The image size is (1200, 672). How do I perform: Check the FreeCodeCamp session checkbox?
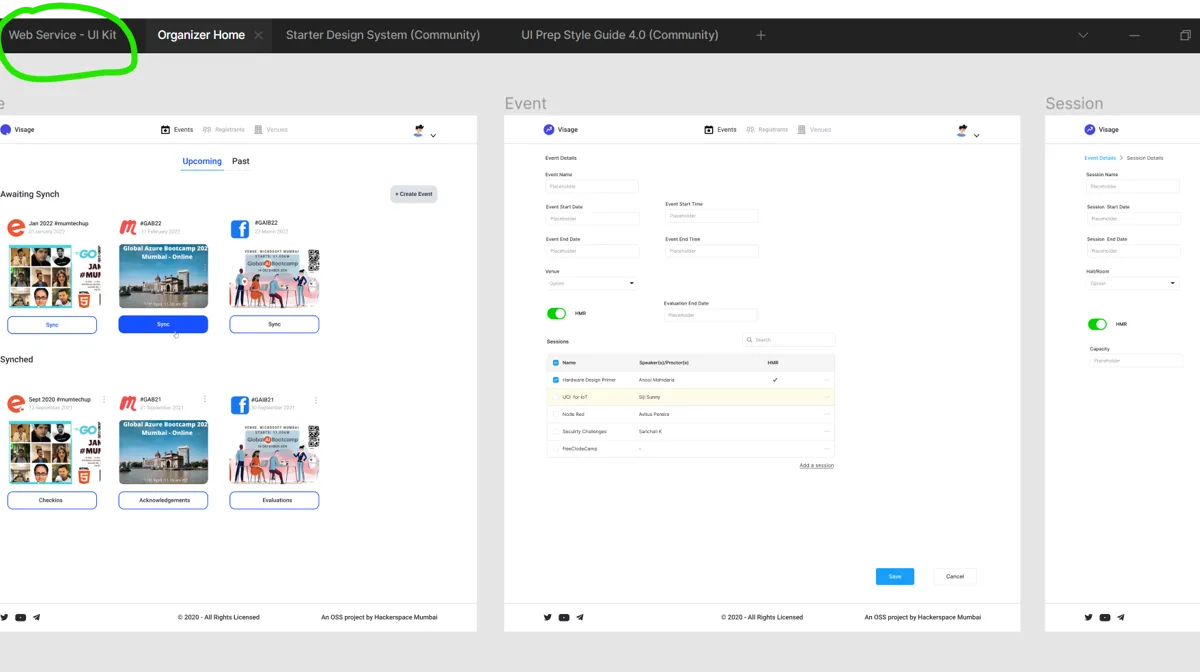556,449
